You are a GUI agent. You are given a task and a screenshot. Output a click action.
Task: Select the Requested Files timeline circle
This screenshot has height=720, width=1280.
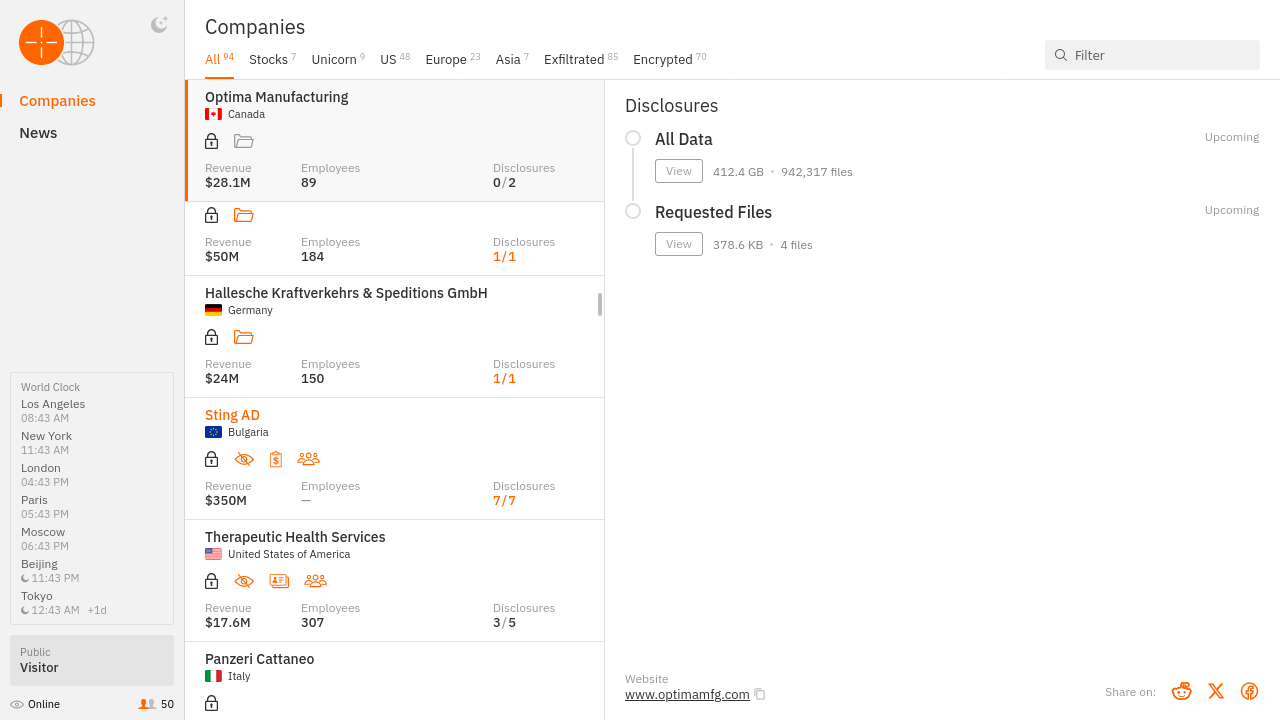[x=633, y=211]
